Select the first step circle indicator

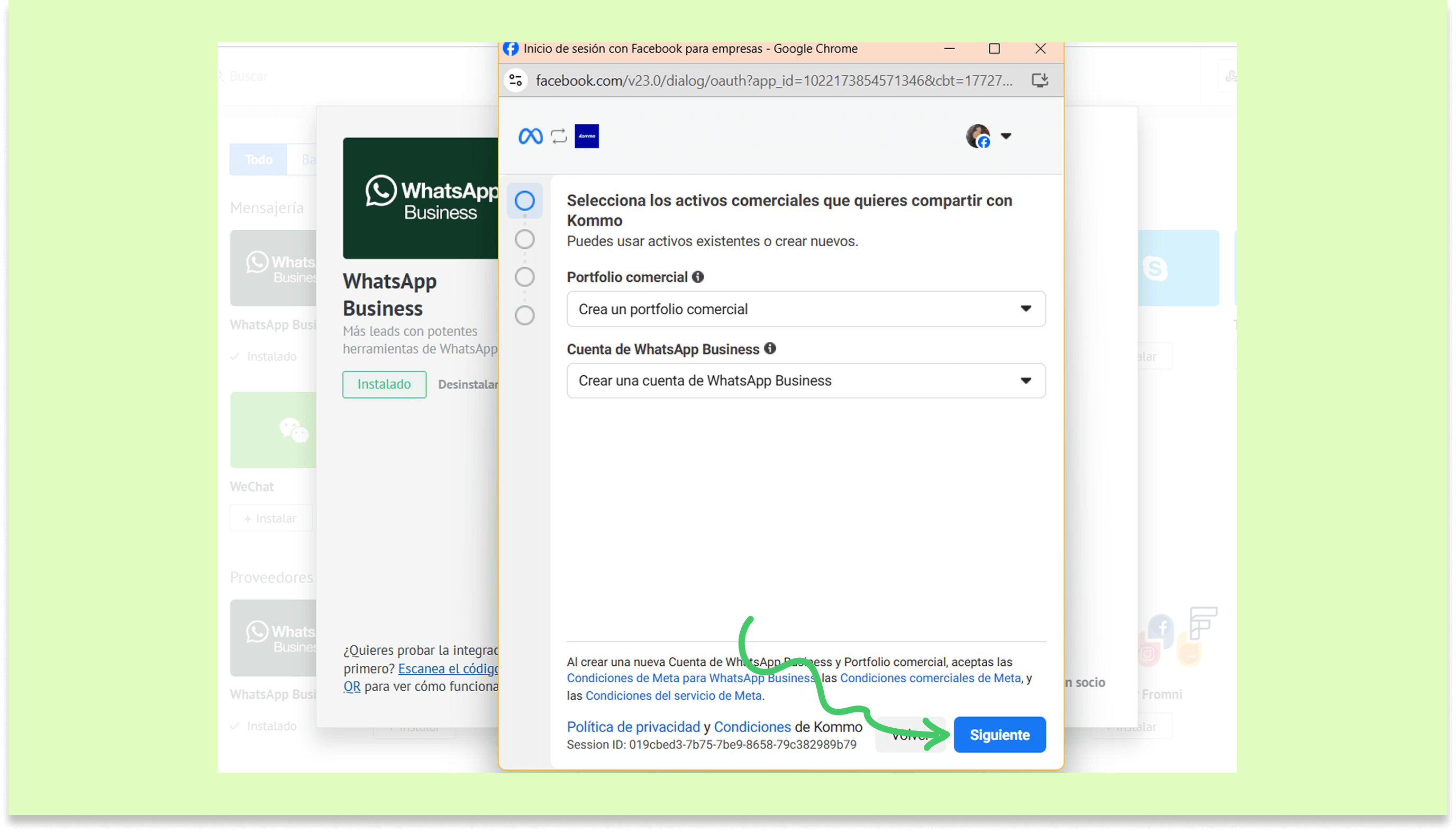[x=524, y=201]
